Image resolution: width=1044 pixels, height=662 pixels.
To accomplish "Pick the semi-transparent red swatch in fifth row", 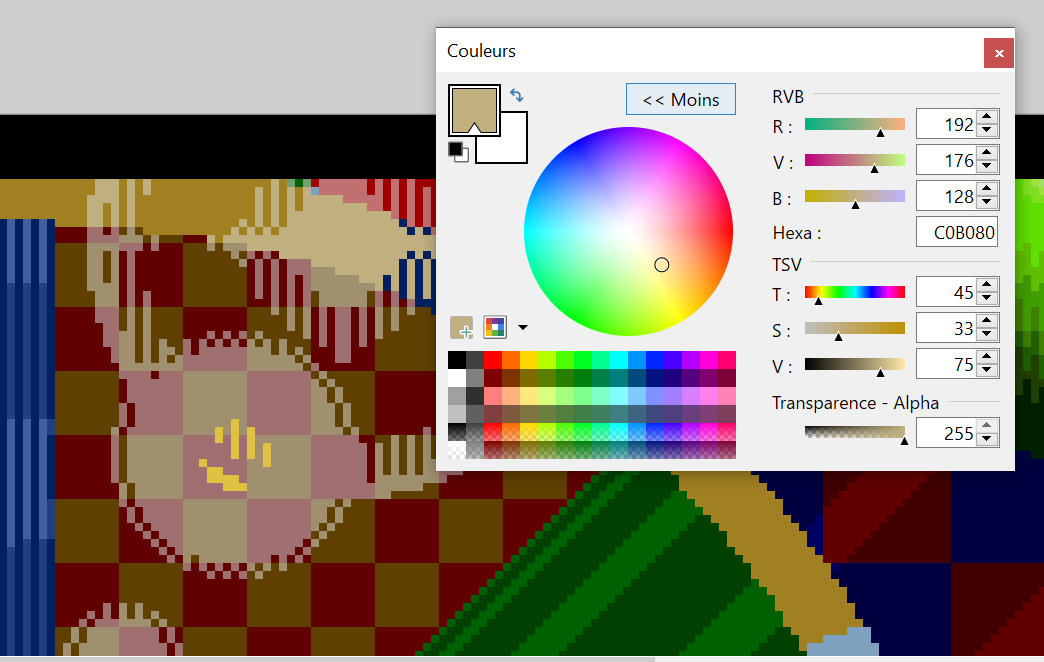I will [x=493, y=432].
